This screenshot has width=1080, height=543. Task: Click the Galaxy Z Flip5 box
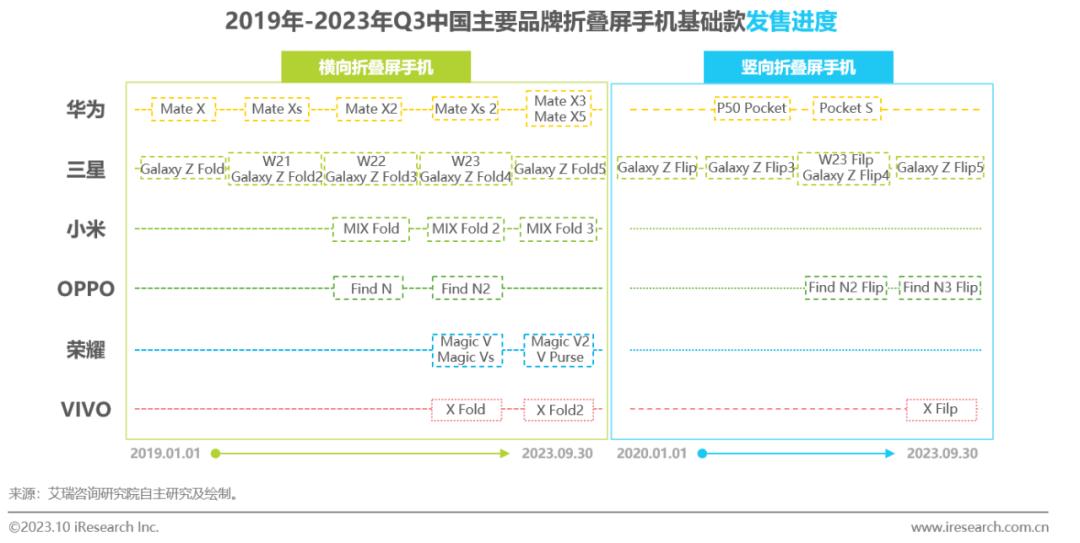(x=939, y=167)
